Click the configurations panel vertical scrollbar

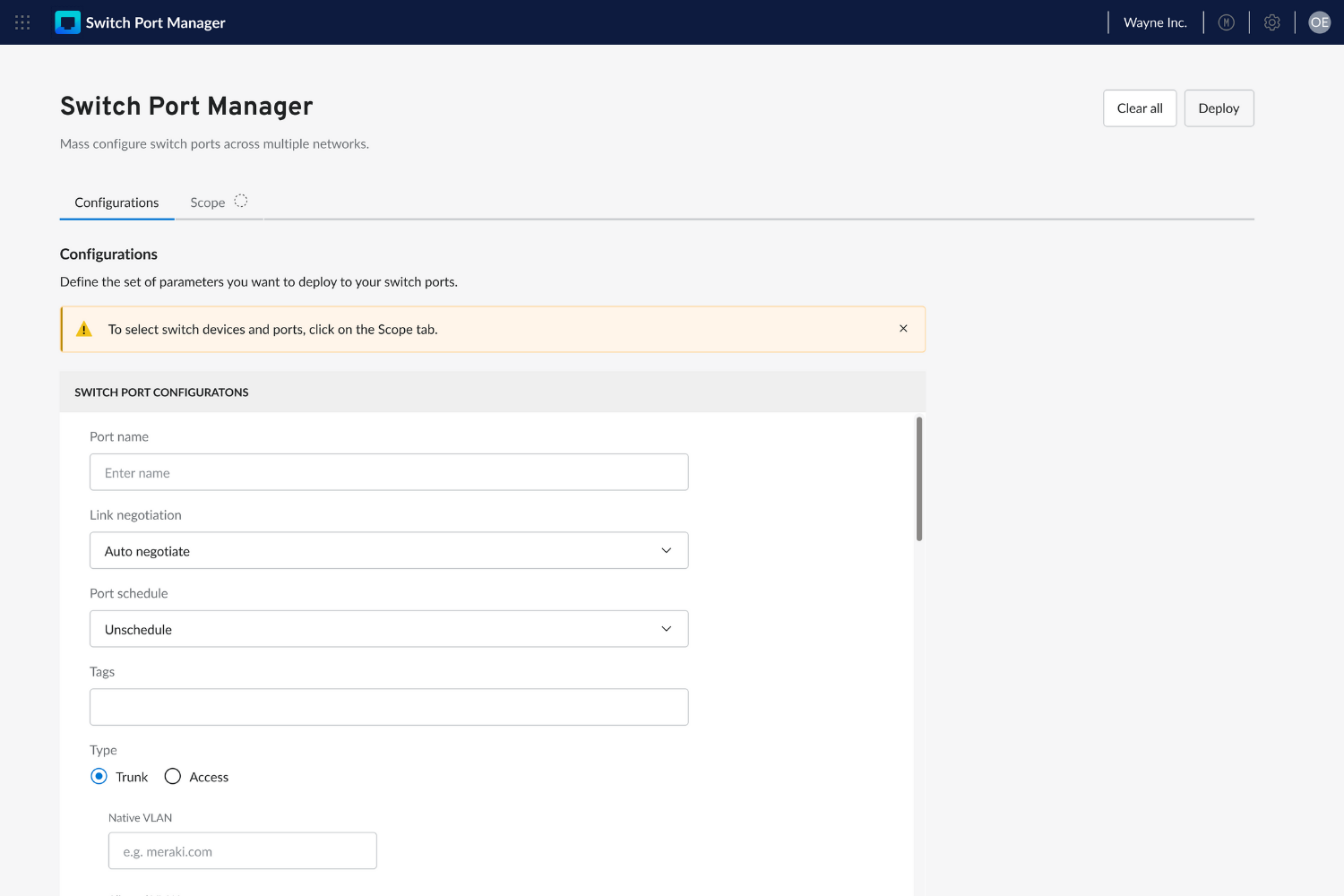919,478
